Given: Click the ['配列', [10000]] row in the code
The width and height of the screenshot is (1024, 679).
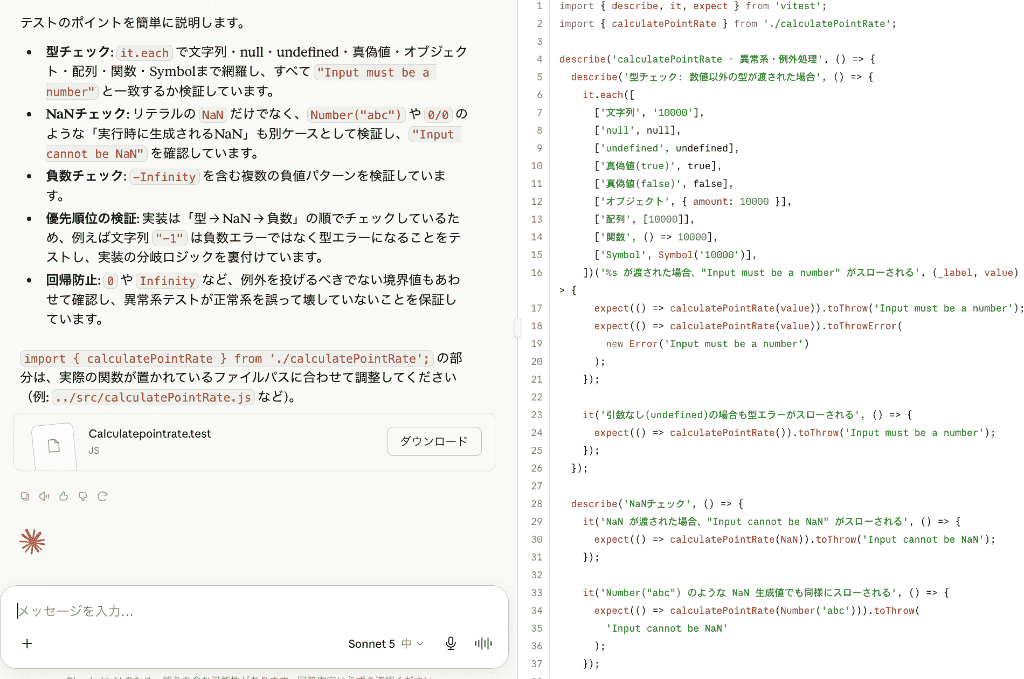Looking at the screenshot, I should 644,219.
